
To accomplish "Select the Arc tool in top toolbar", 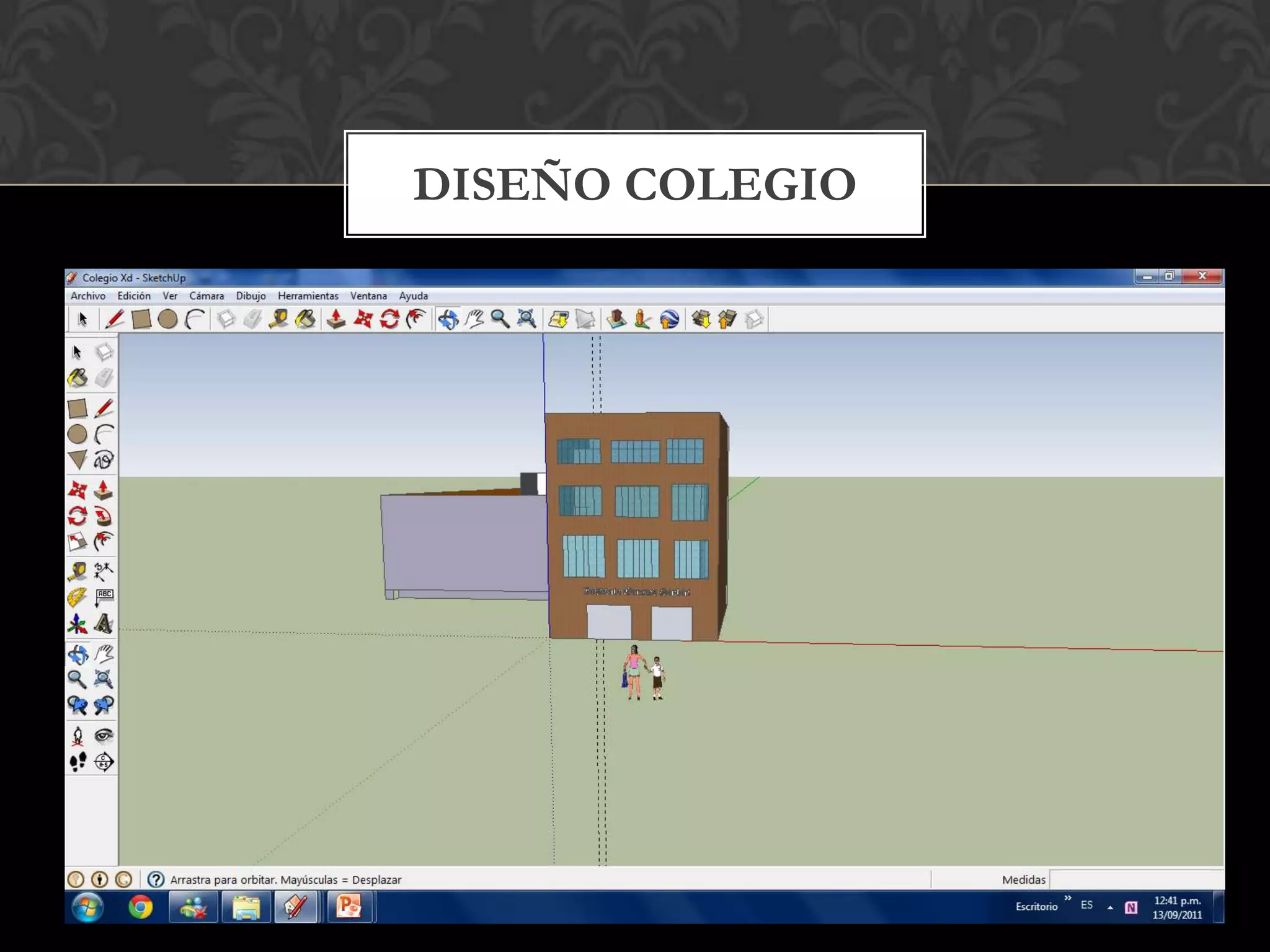I will 195,319.
